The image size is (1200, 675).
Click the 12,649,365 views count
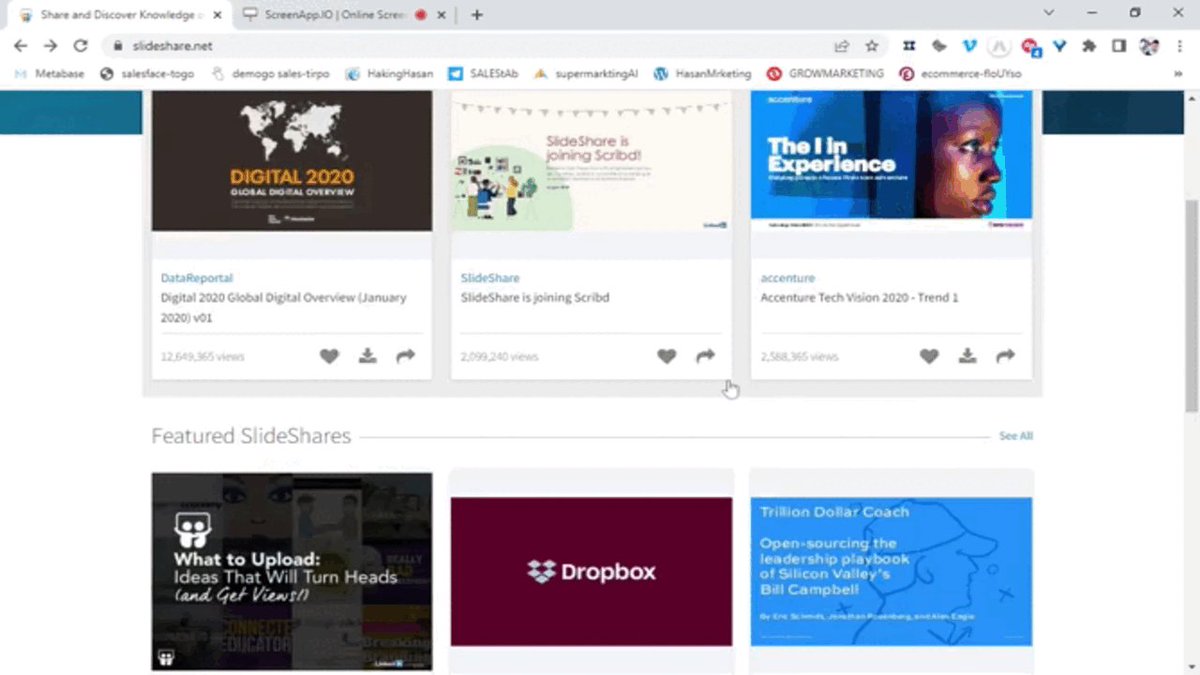[202, 357]
